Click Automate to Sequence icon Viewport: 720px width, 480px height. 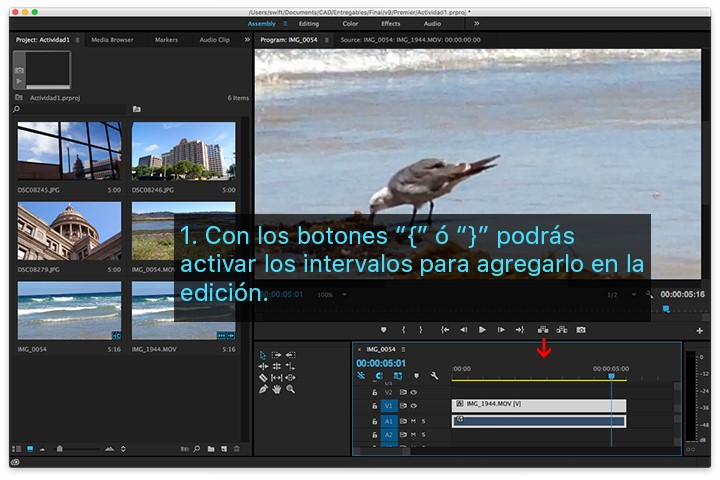click(184, 449)
